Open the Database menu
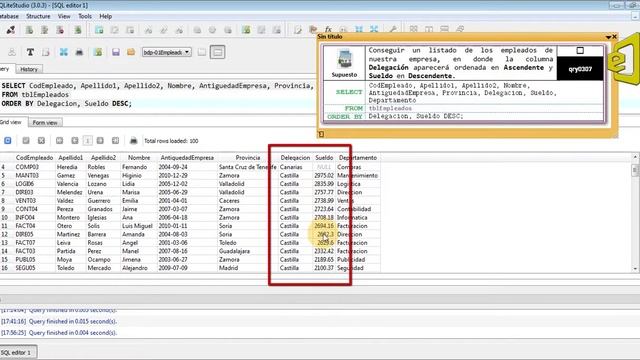Screen dimensions: 640x360 pyautogui.click(x=9, y=16)
